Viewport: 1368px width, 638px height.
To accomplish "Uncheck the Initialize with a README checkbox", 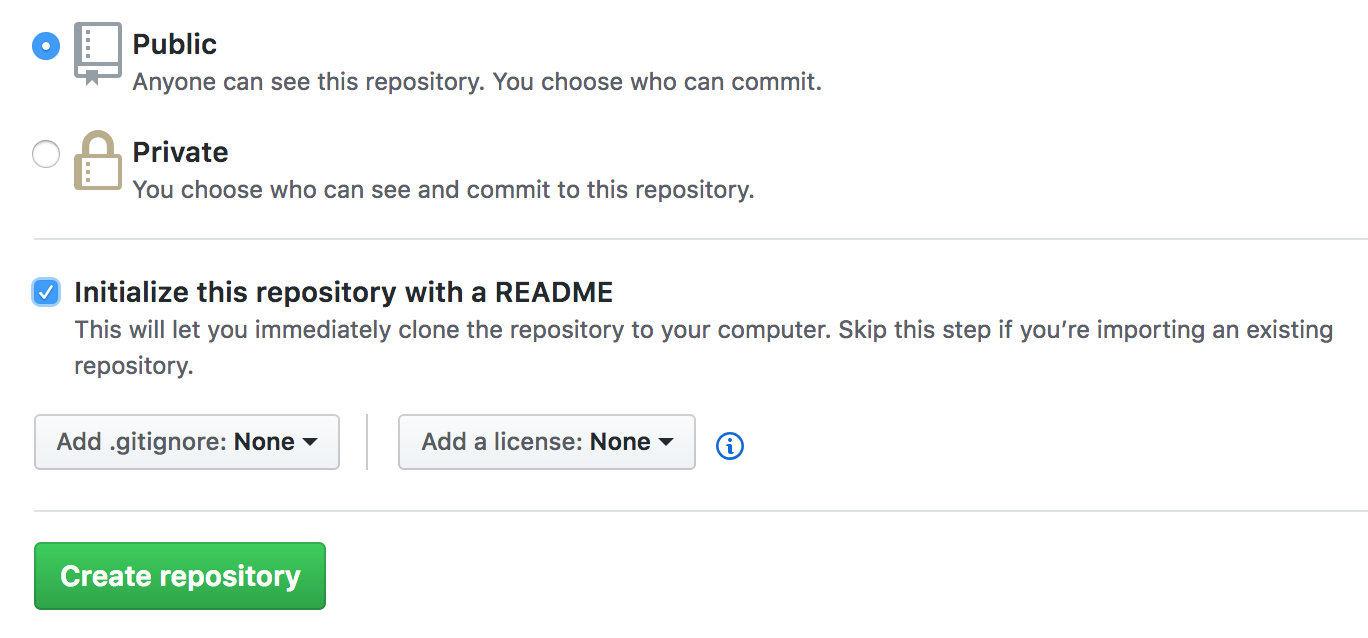I will (46, 292).
